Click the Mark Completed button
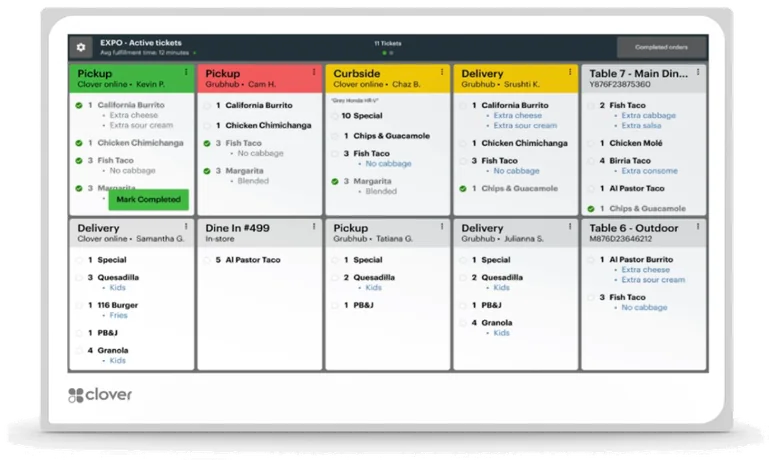The image size is (769, 460). click(x=149, y=200)
